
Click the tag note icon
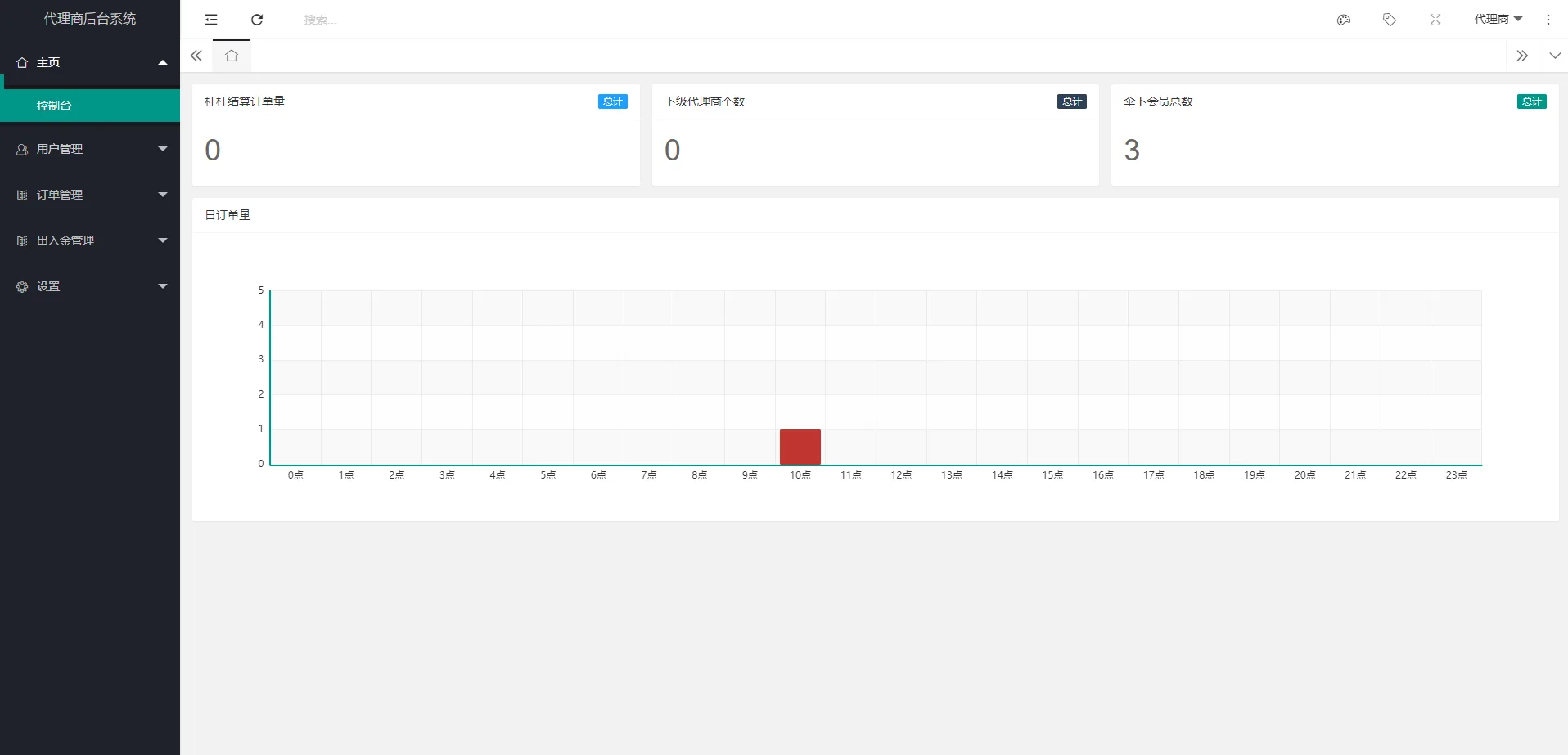(x=1389, y=20)
